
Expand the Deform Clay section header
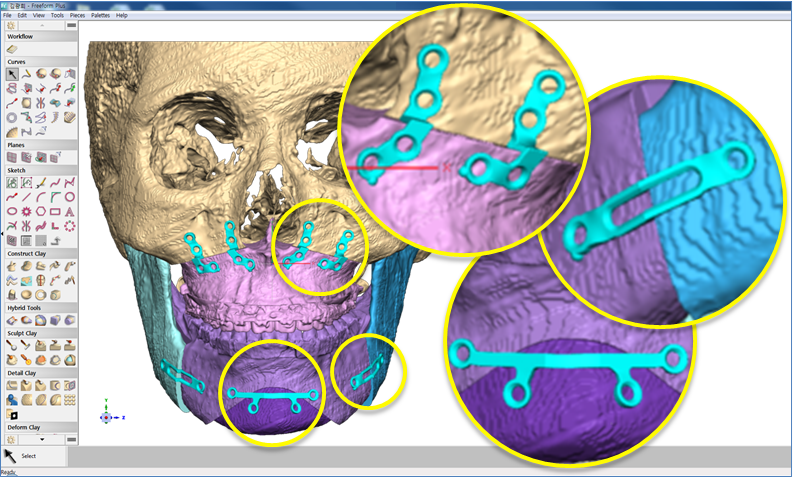[22, 427]
